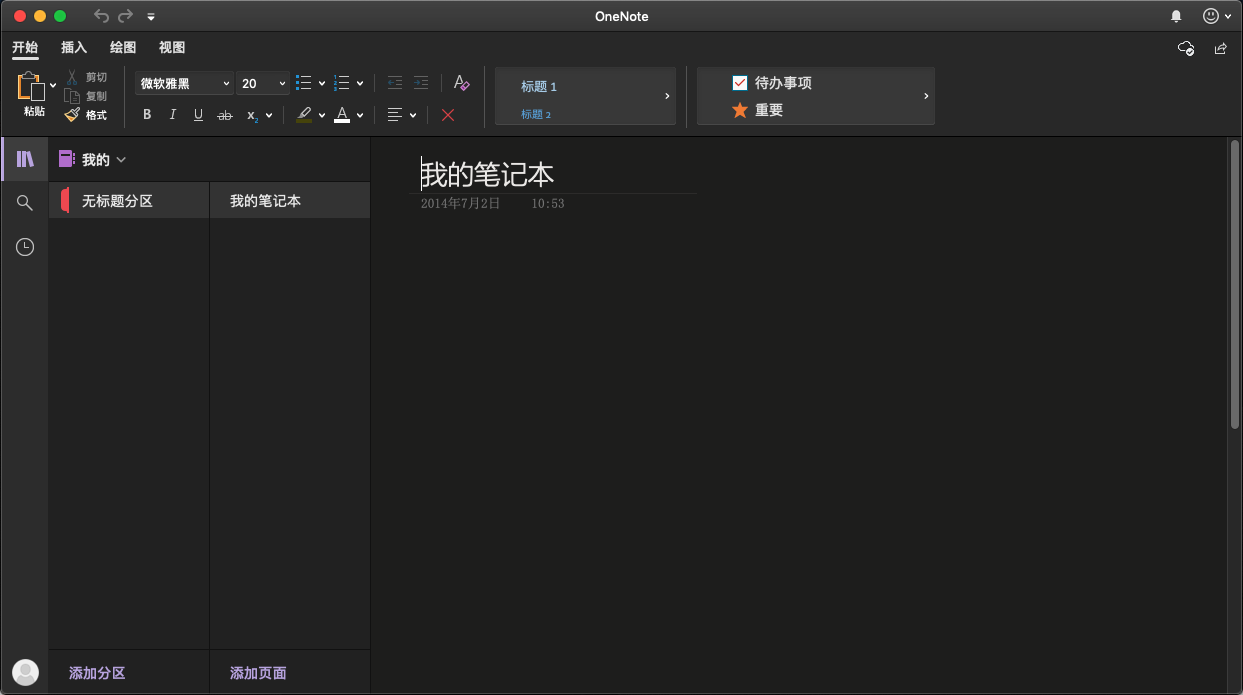This screenshot has height=695, width=1243.
Task: Apply the 重要 star tag
Action: 740,110
